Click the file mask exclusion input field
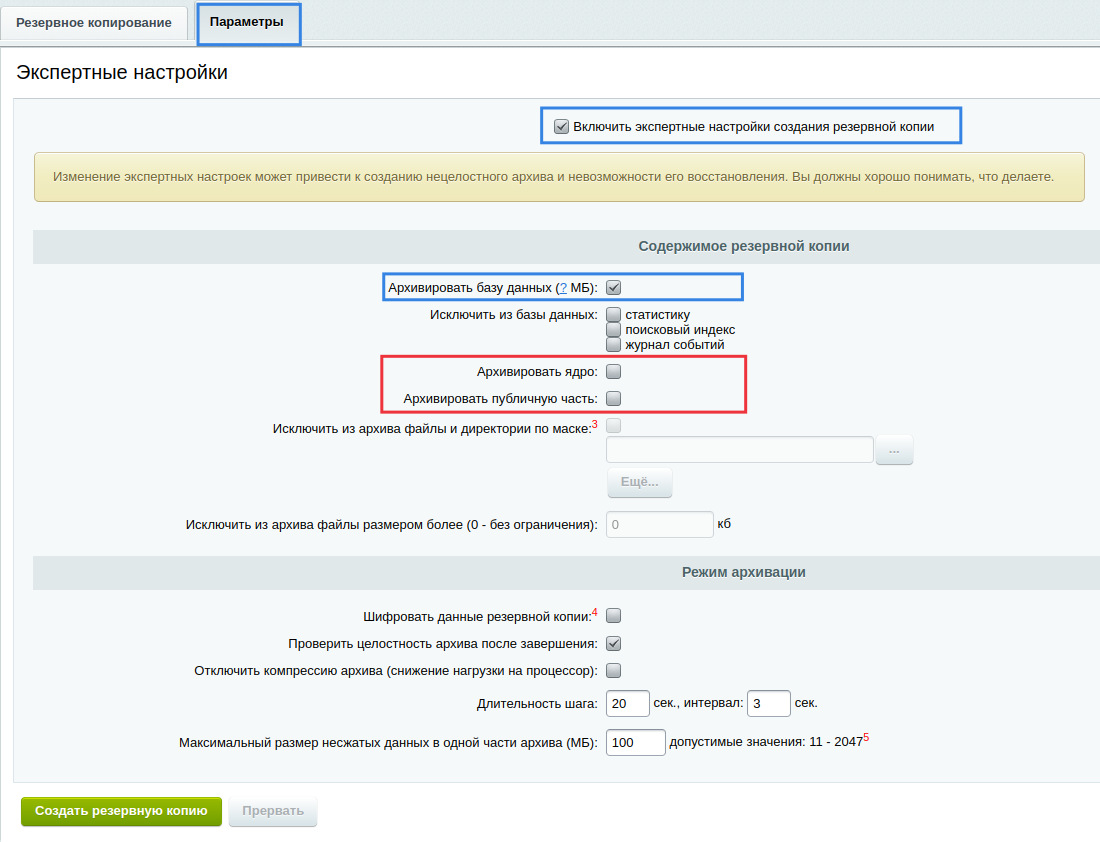The width and height of the screenshot is (1100, 842). tap(740, 450)
